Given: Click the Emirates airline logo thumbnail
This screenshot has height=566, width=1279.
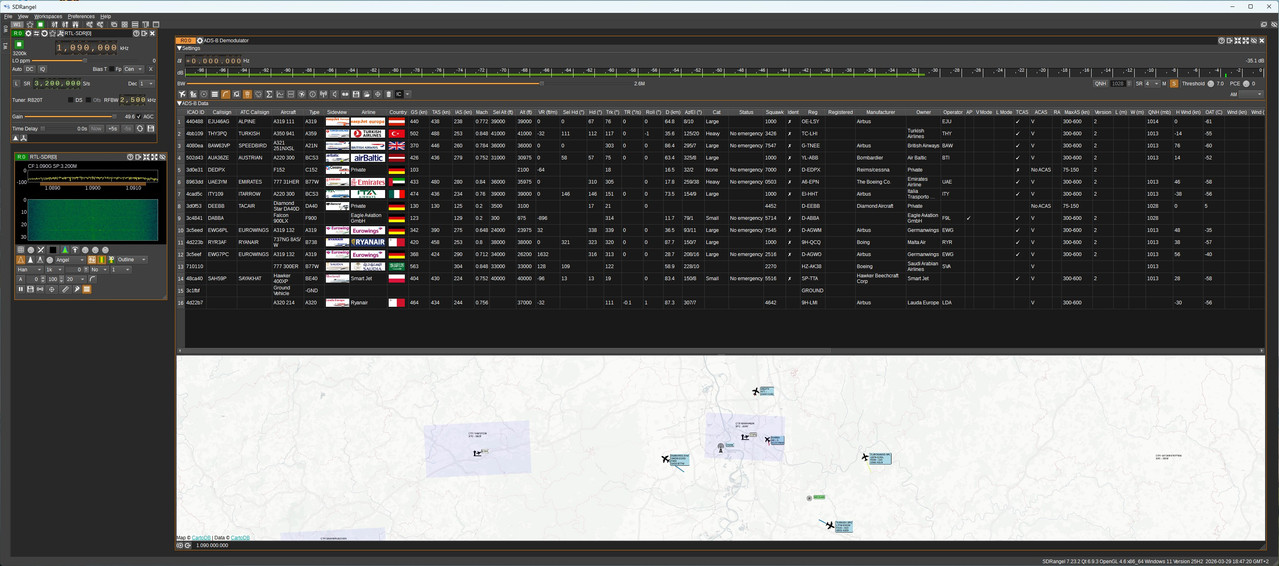Looking at the screenshot, I should tap(368, 182).
